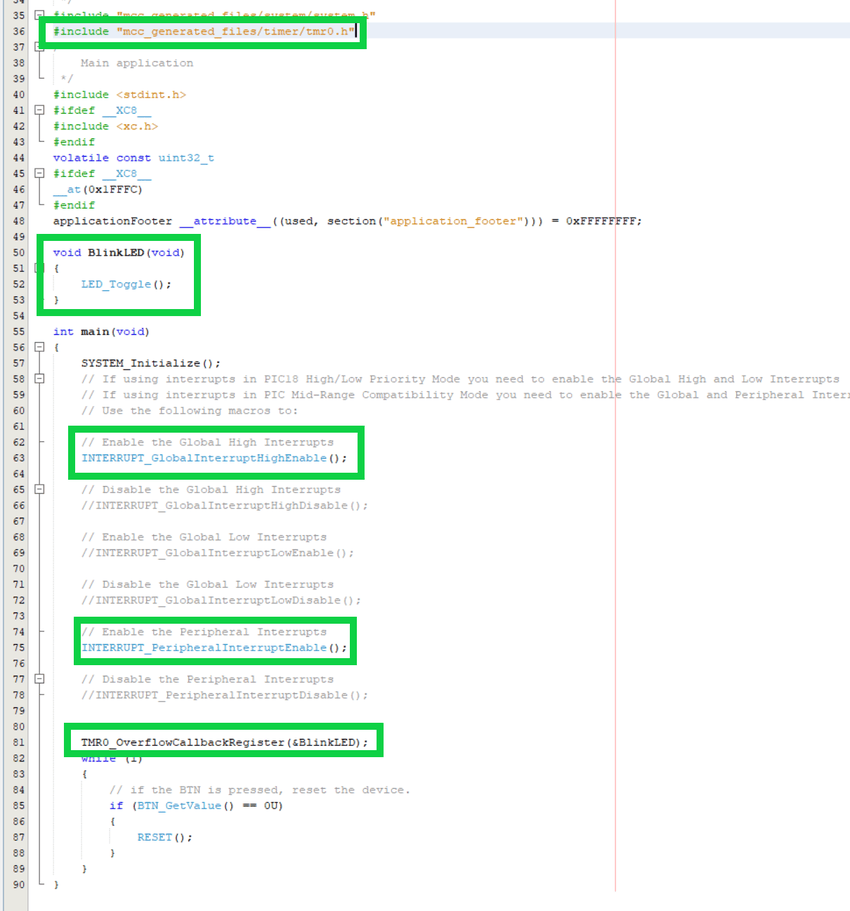Click the RESET macro call

pos(157,837)
